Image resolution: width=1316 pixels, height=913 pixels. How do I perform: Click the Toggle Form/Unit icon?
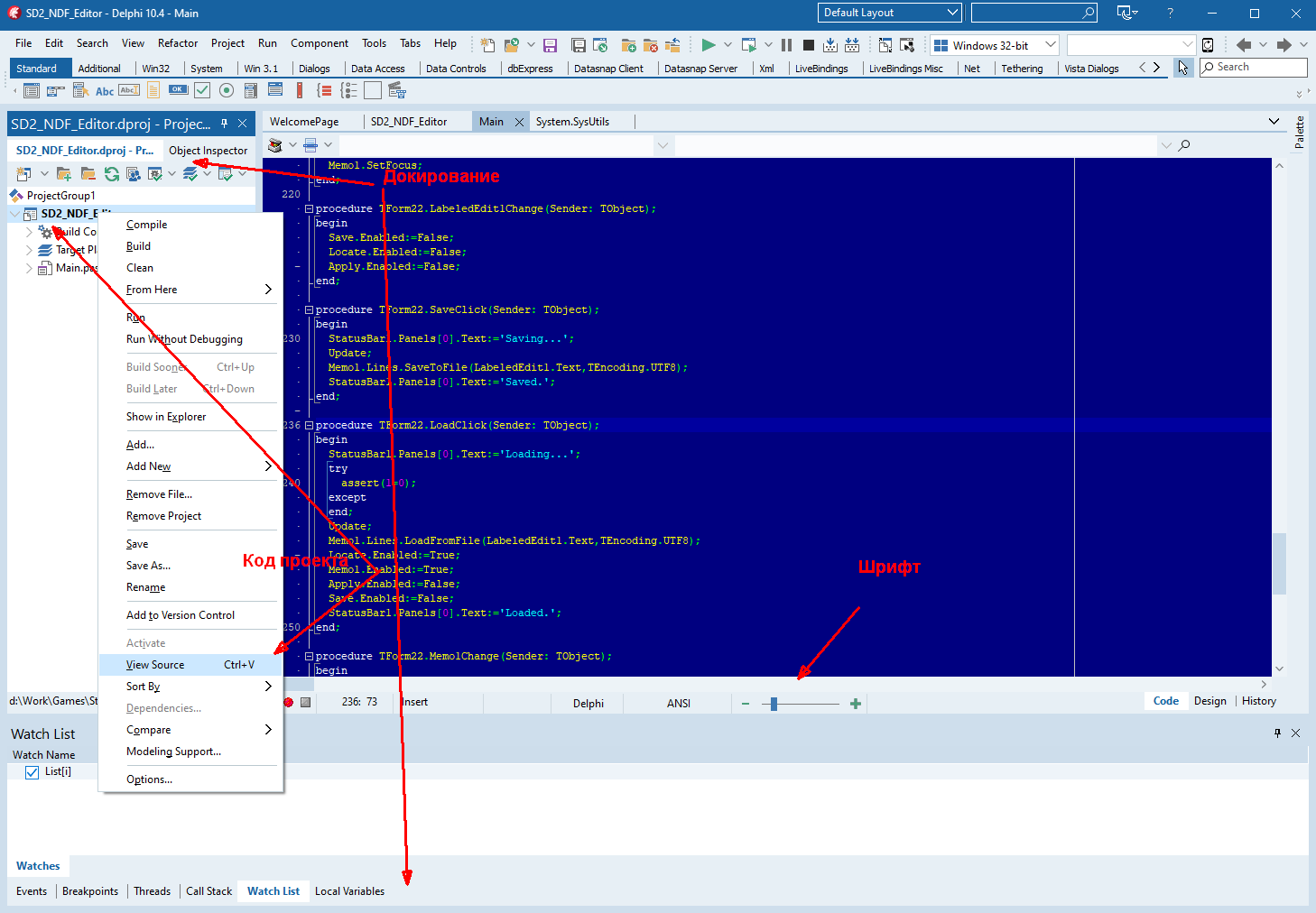pyautogui.click(x=885, y=45)
